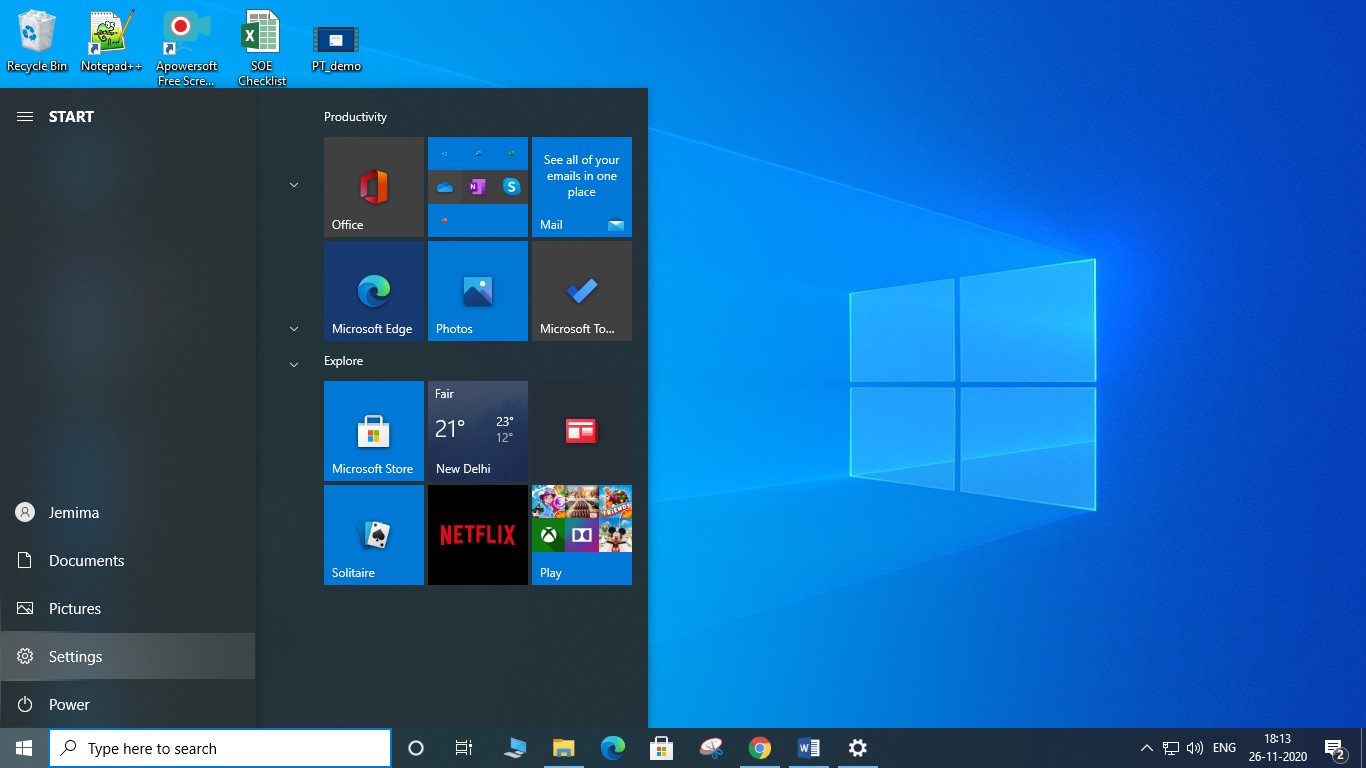Open Task View from the taskbar

(464, 748)
